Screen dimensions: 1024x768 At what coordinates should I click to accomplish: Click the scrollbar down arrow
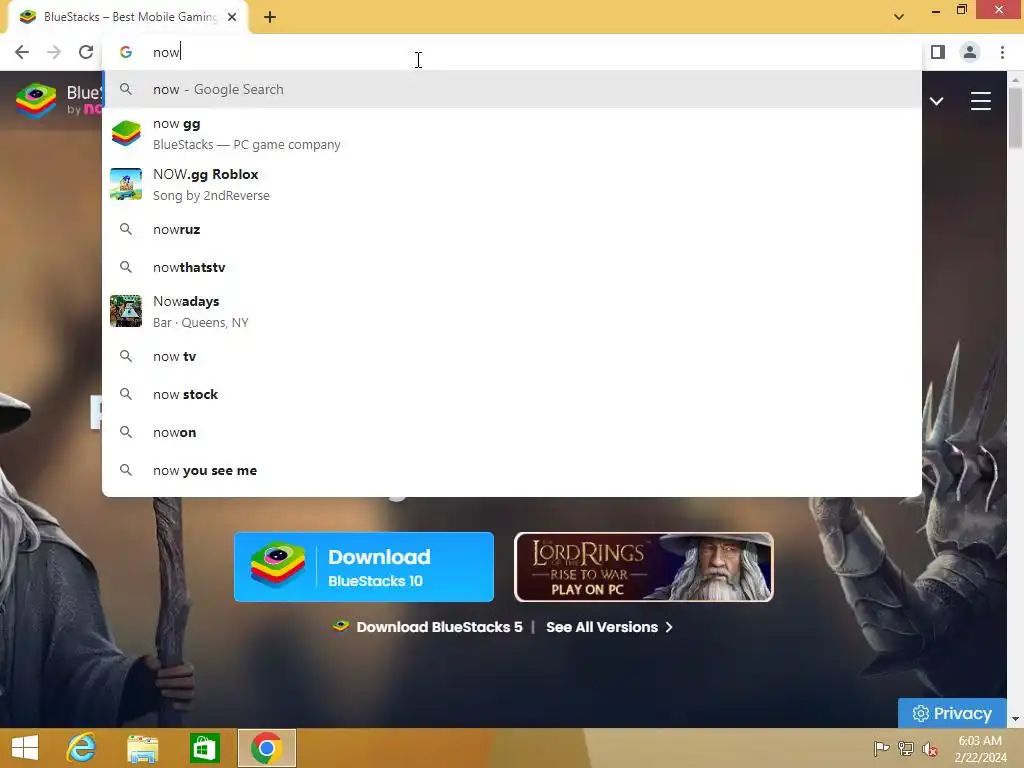tap(1015, 719)
